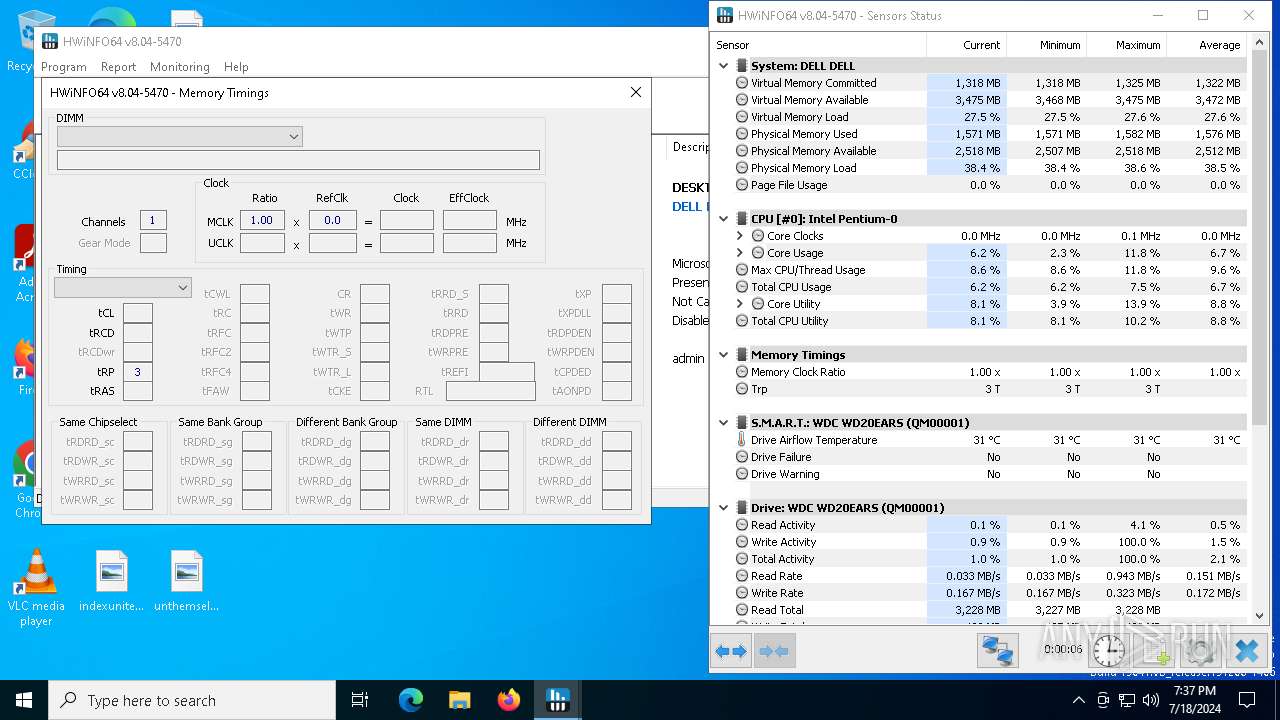Image resolution: width=1280 pixels, height=720 pixels.
Task: Select the Max CPU/Thread Usage row
Action: [979, 270]
